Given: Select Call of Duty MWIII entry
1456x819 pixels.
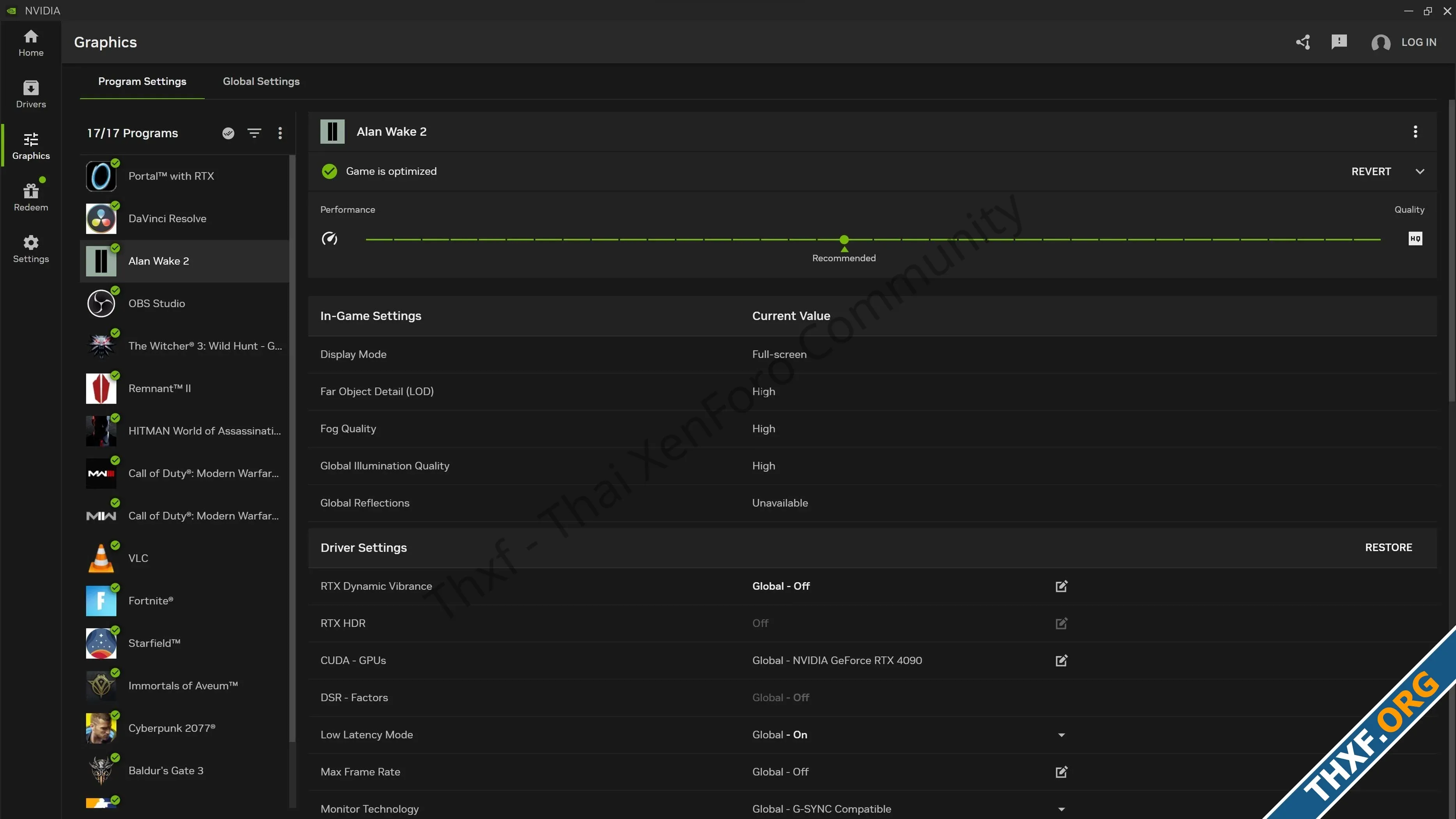Looking at the screenshot, I should 185,473.
